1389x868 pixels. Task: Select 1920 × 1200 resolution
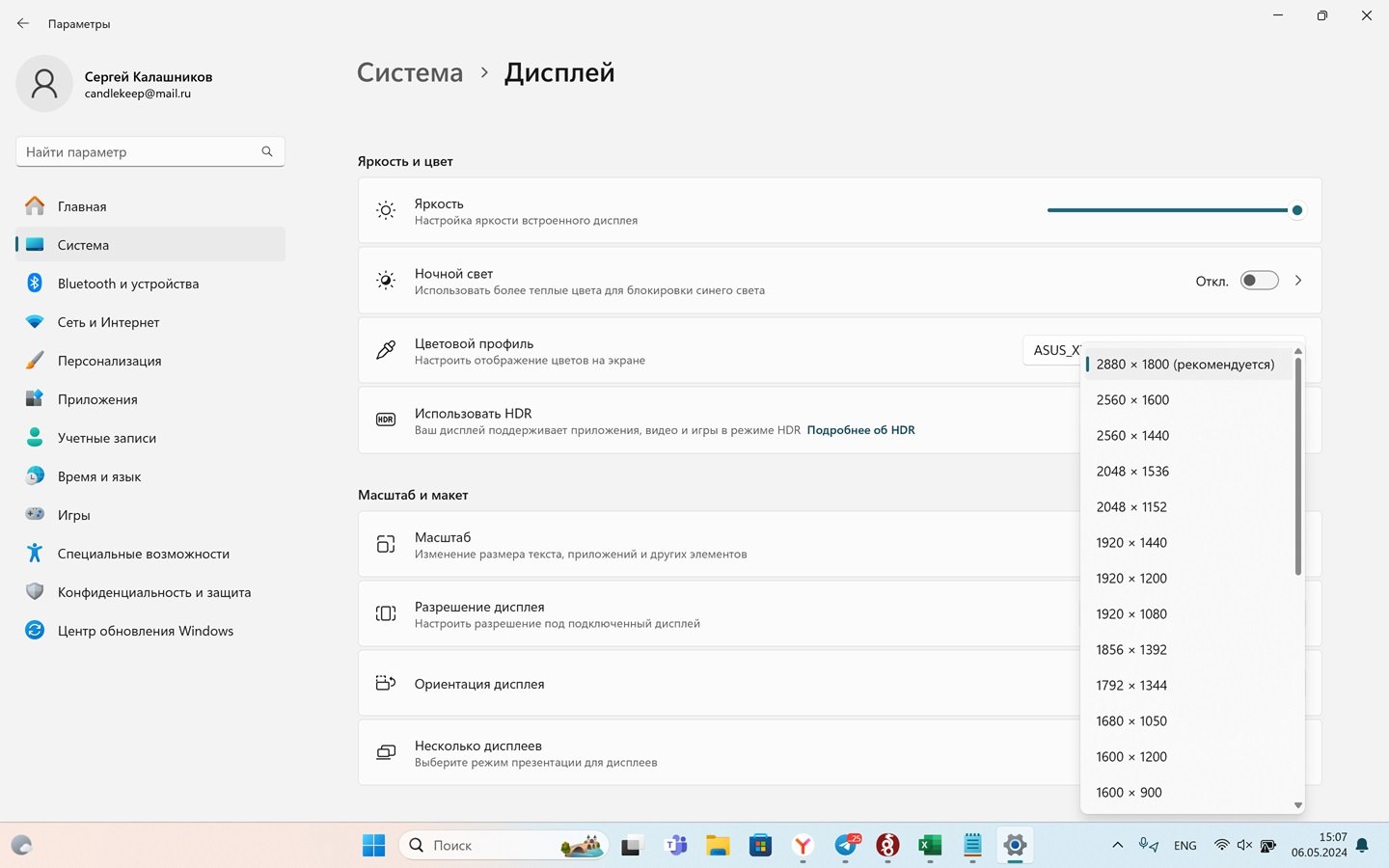click(x=1188, y=579)
